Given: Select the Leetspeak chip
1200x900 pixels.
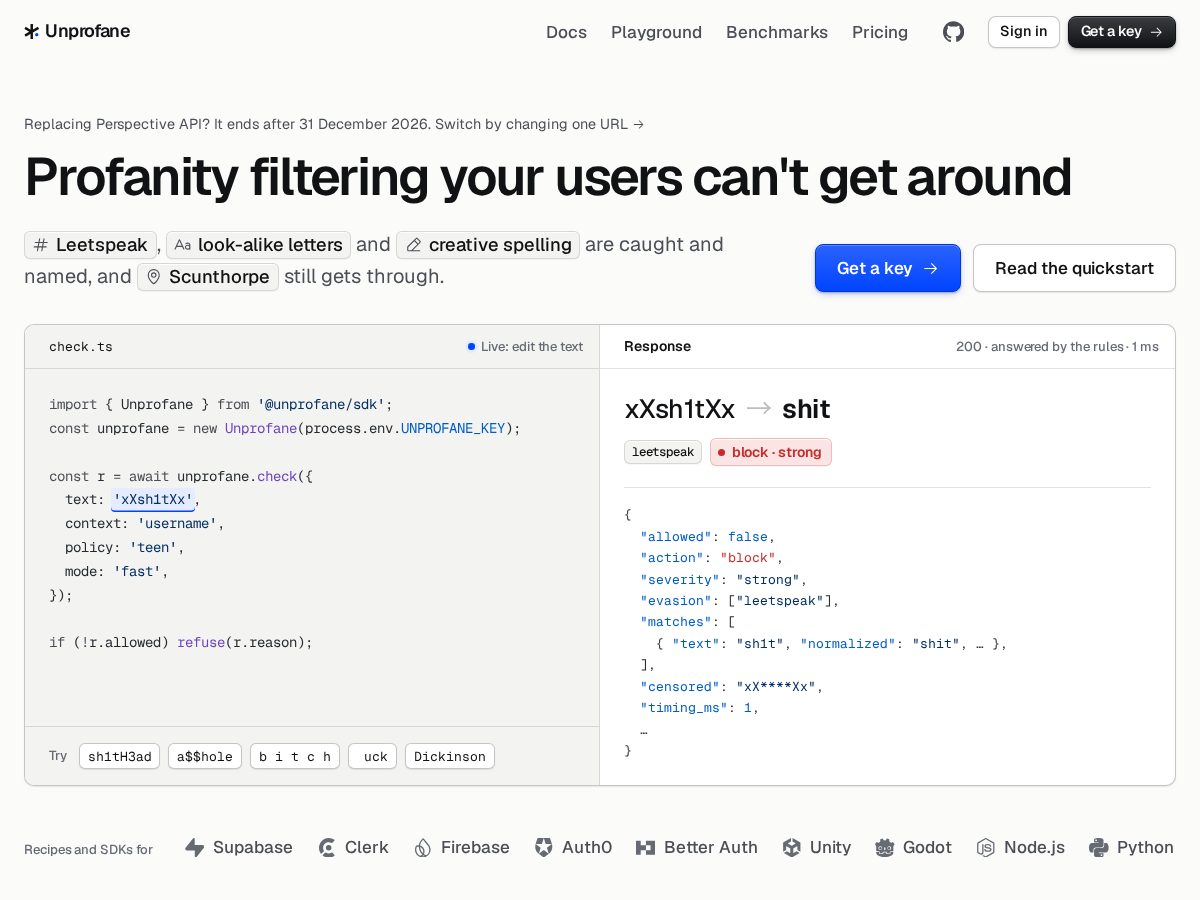Looking at the screenshot, I should (x=91, y=245).
